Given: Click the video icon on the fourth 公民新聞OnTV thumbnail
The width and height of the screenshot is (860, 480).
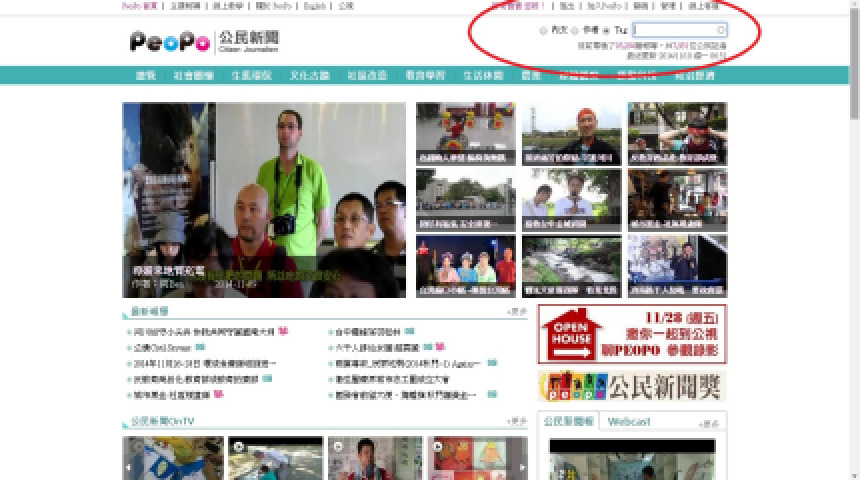Looking at the screenshot, I should pos(439,444).
